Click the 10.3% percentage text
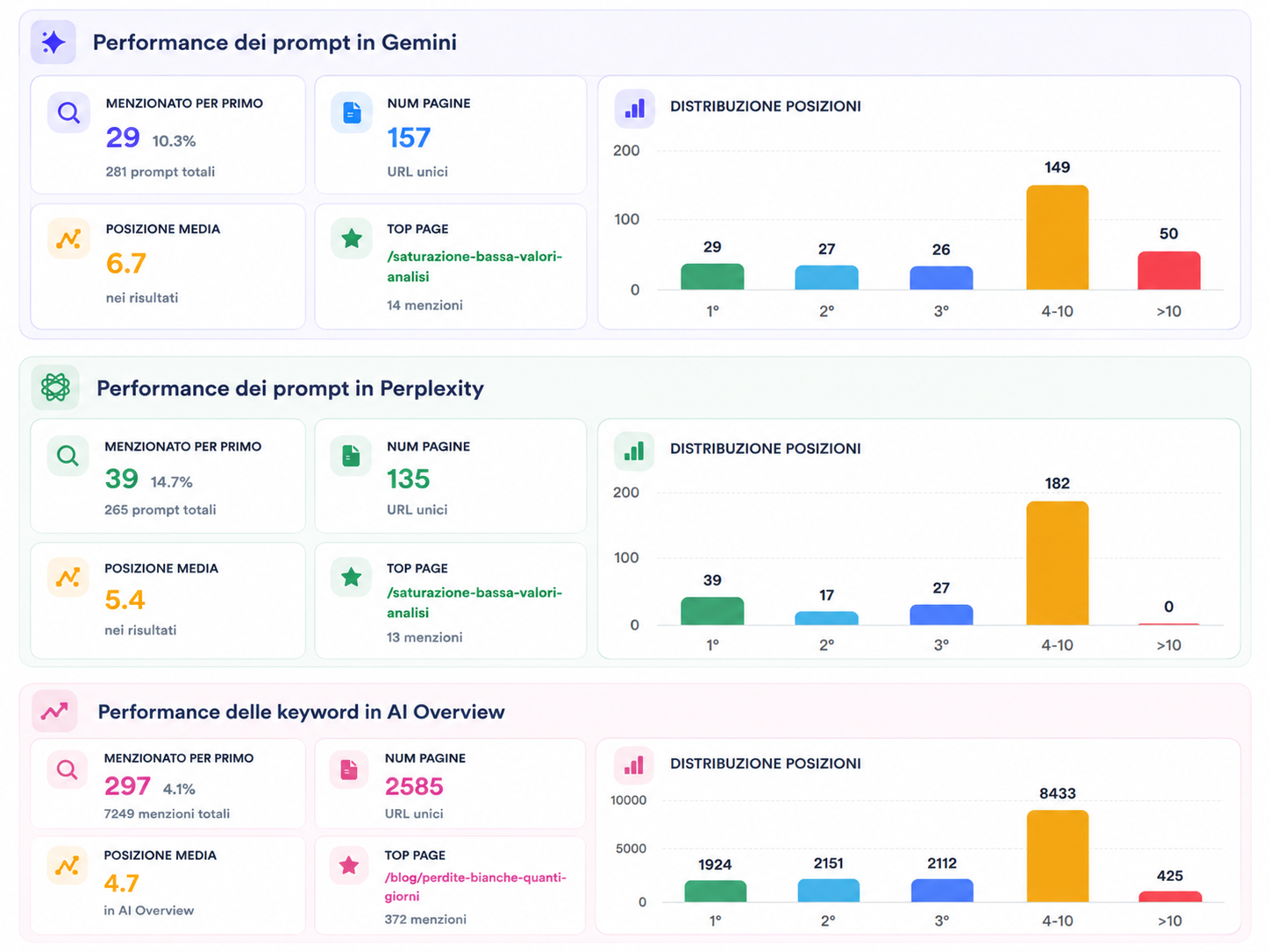The image size is (1270, 952). pos(174,141)
